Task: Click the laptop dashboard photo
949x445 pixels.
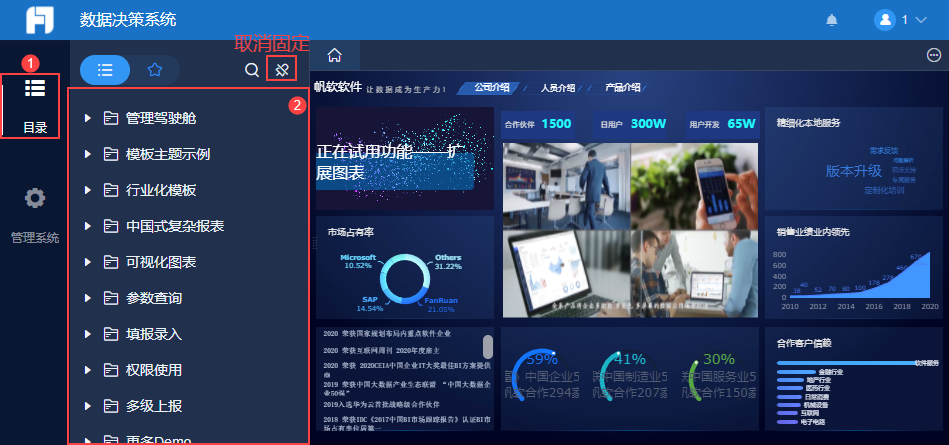Action: (566, 274)
